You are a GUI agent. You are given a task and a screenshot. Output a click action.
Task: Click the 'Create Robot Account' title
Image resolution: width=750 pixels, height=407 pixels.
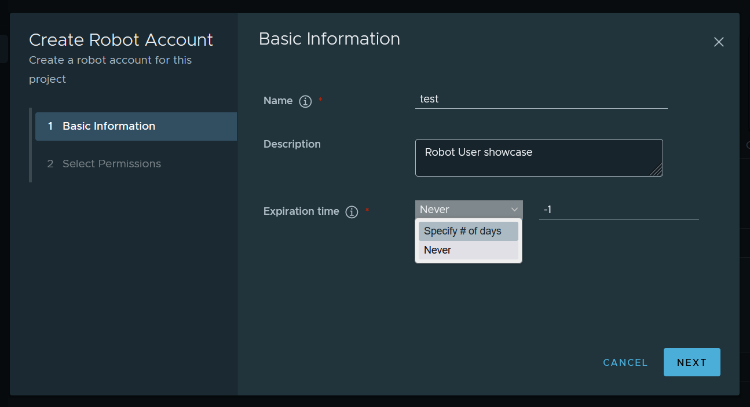click(x=121, y=40)
